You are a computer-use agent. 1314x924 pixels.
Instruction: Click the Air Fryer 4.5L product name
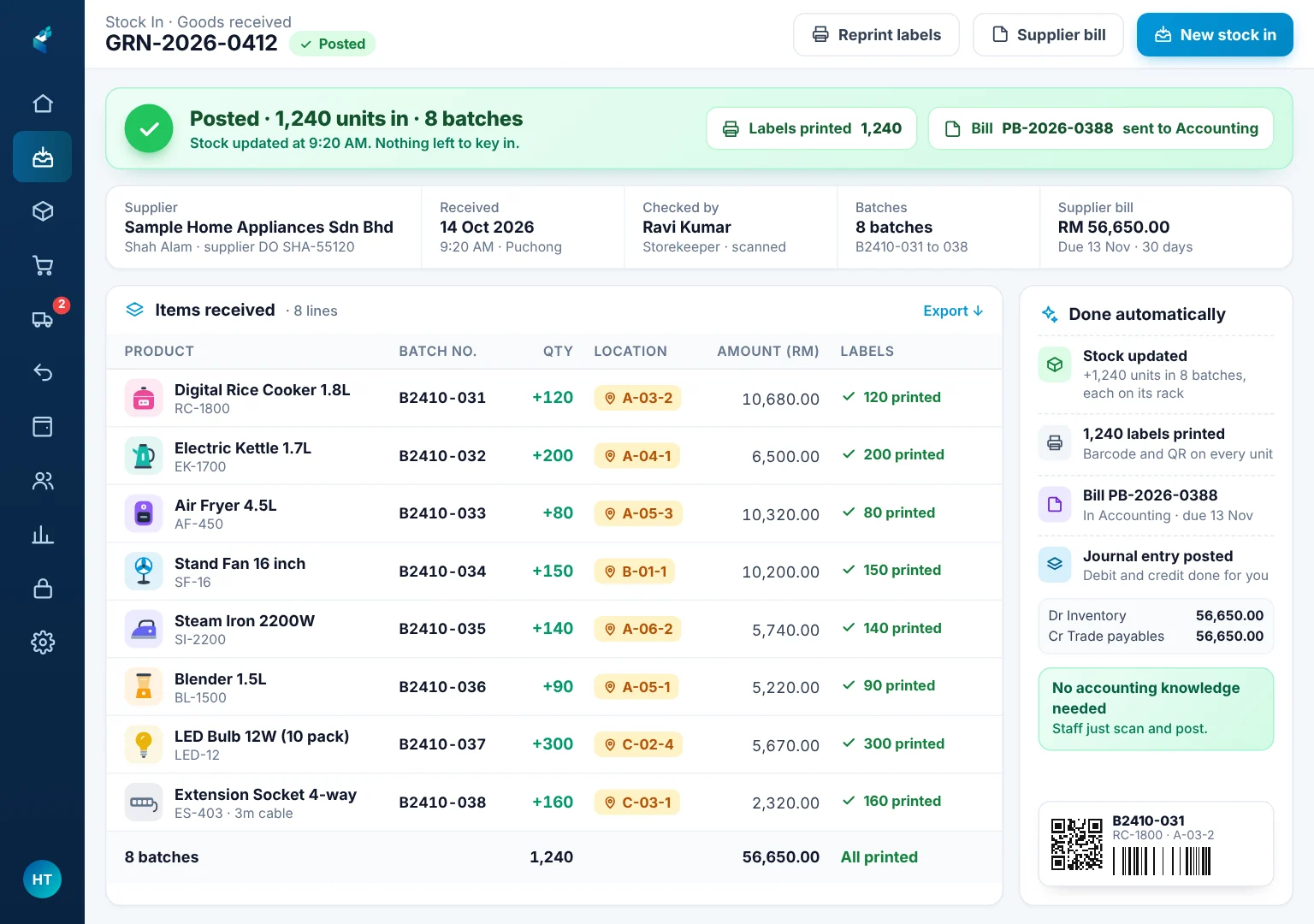point(226,505)
